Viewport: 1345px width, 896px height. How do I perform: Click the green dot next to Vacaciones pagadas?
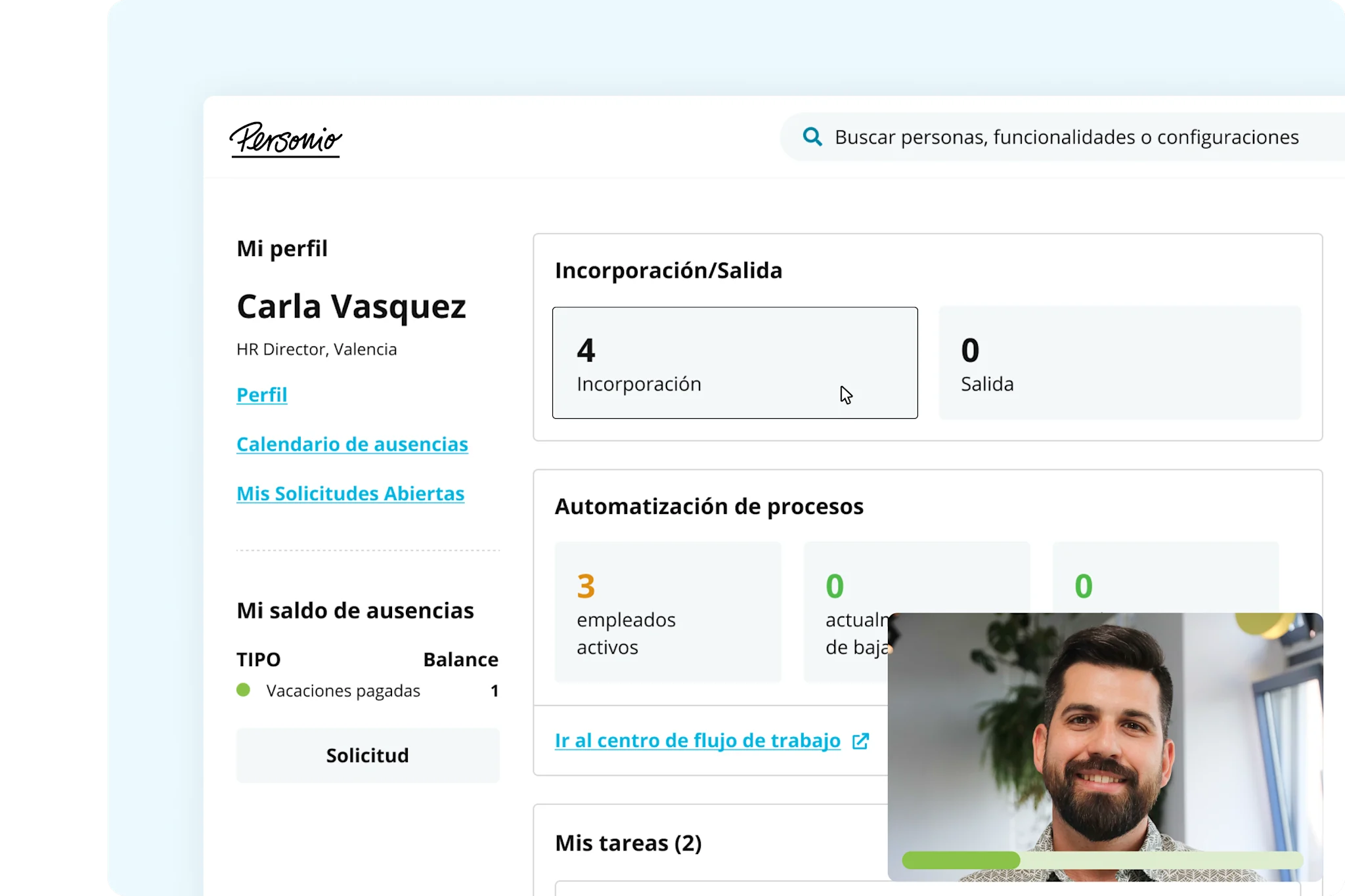coord(243,690)
